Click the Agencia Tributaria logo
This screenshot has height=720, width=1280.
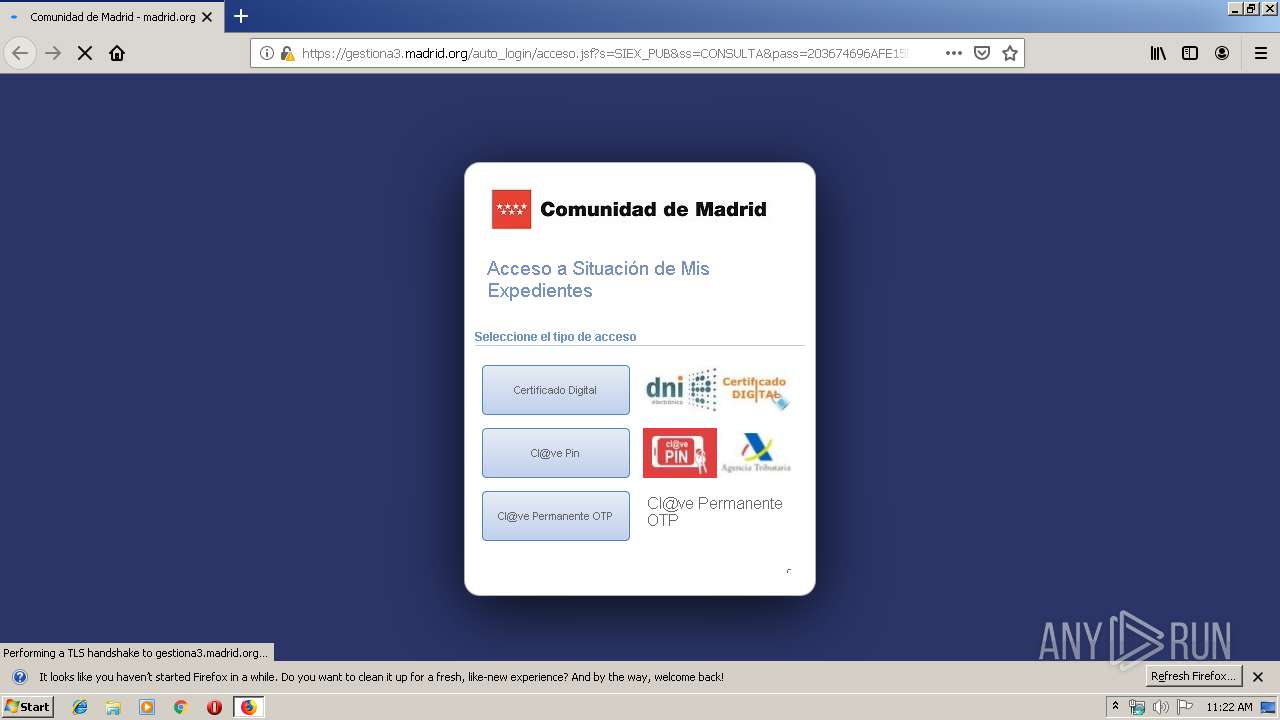(756, 453)
